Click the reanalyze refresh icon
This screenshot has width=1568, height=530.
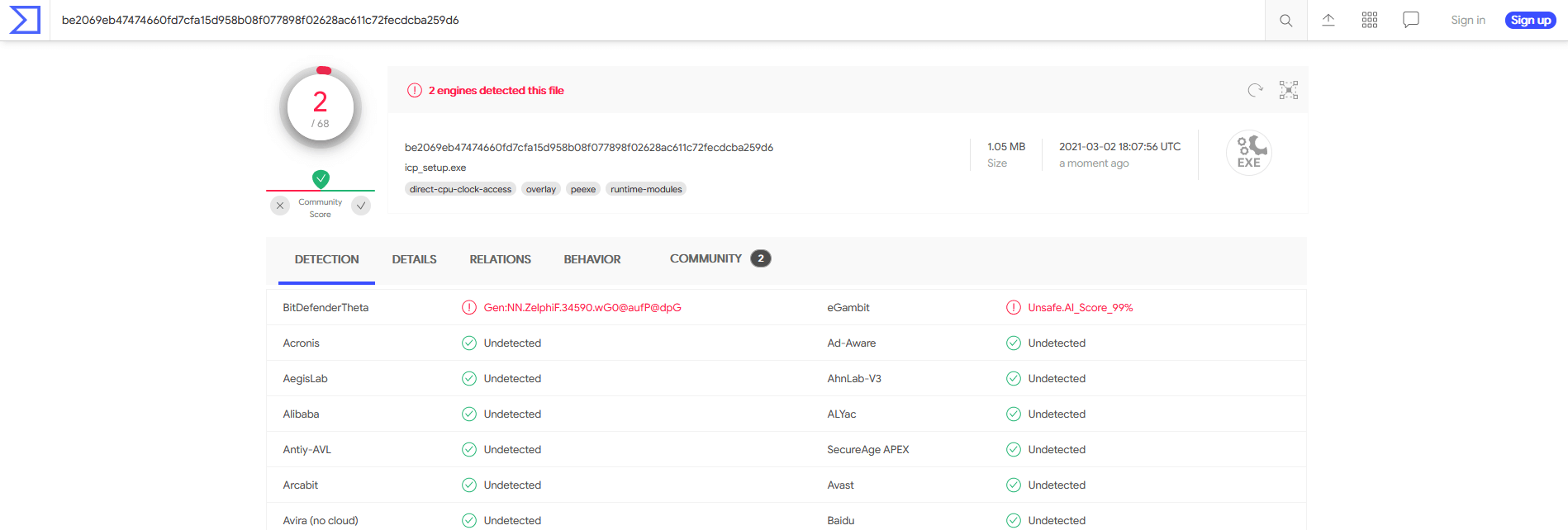(x=1256, y=90)
